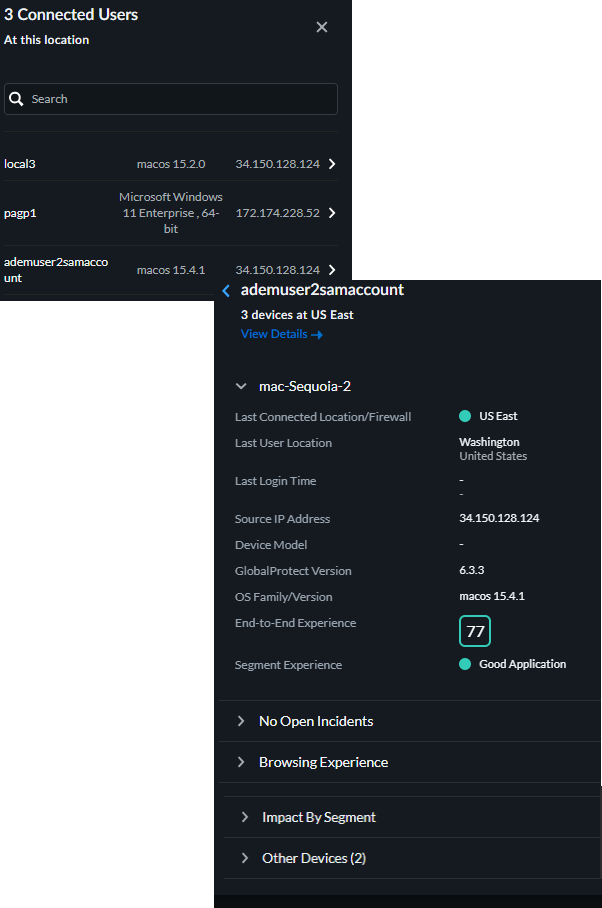The width and height of the screenshot is (602, 908).
Task: Click the 172.174.228.52 IP address
Action: [277, 213]
